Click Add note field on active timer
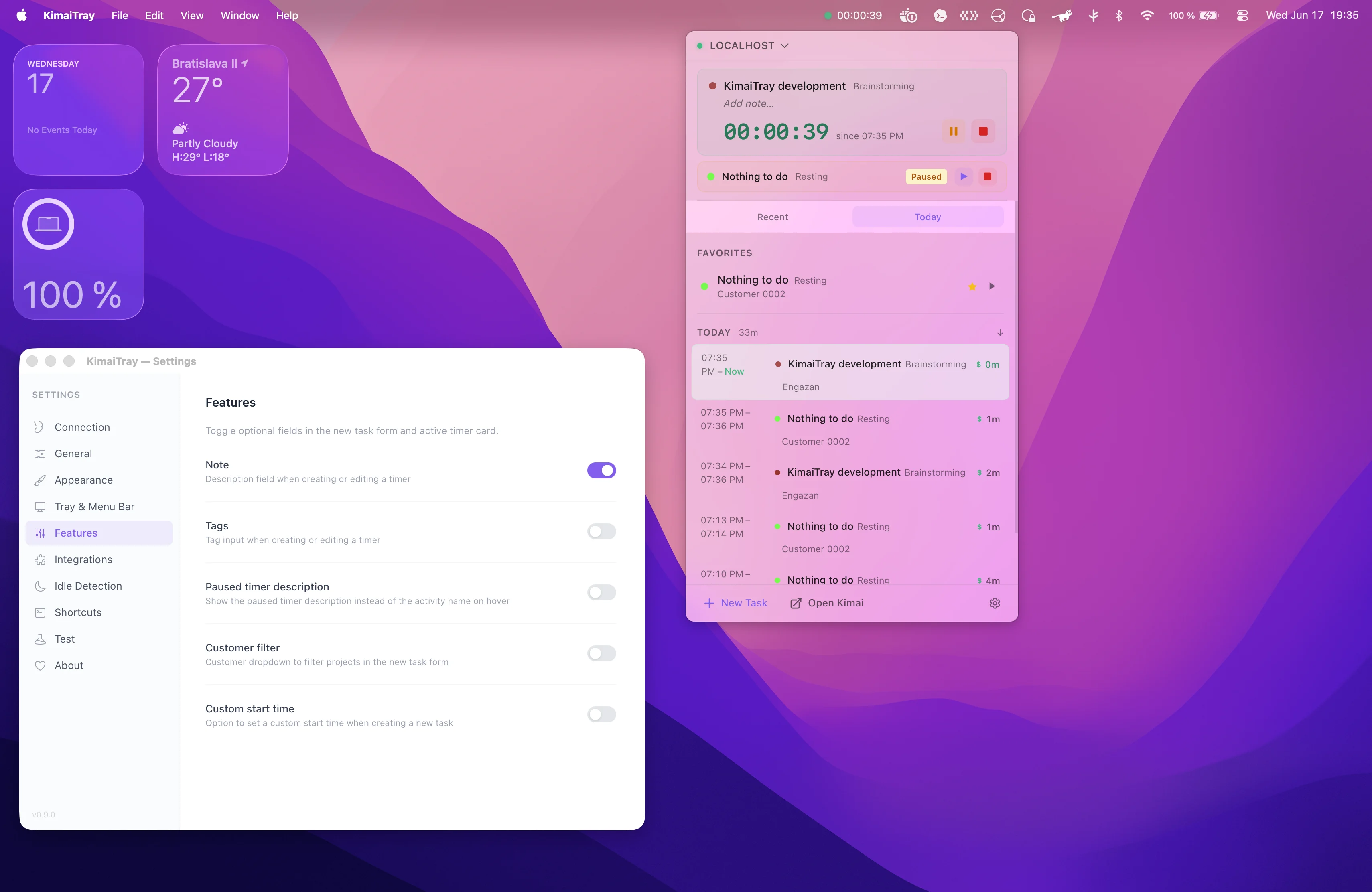The height and width of the screenshot is (892, 1372). 748,104
